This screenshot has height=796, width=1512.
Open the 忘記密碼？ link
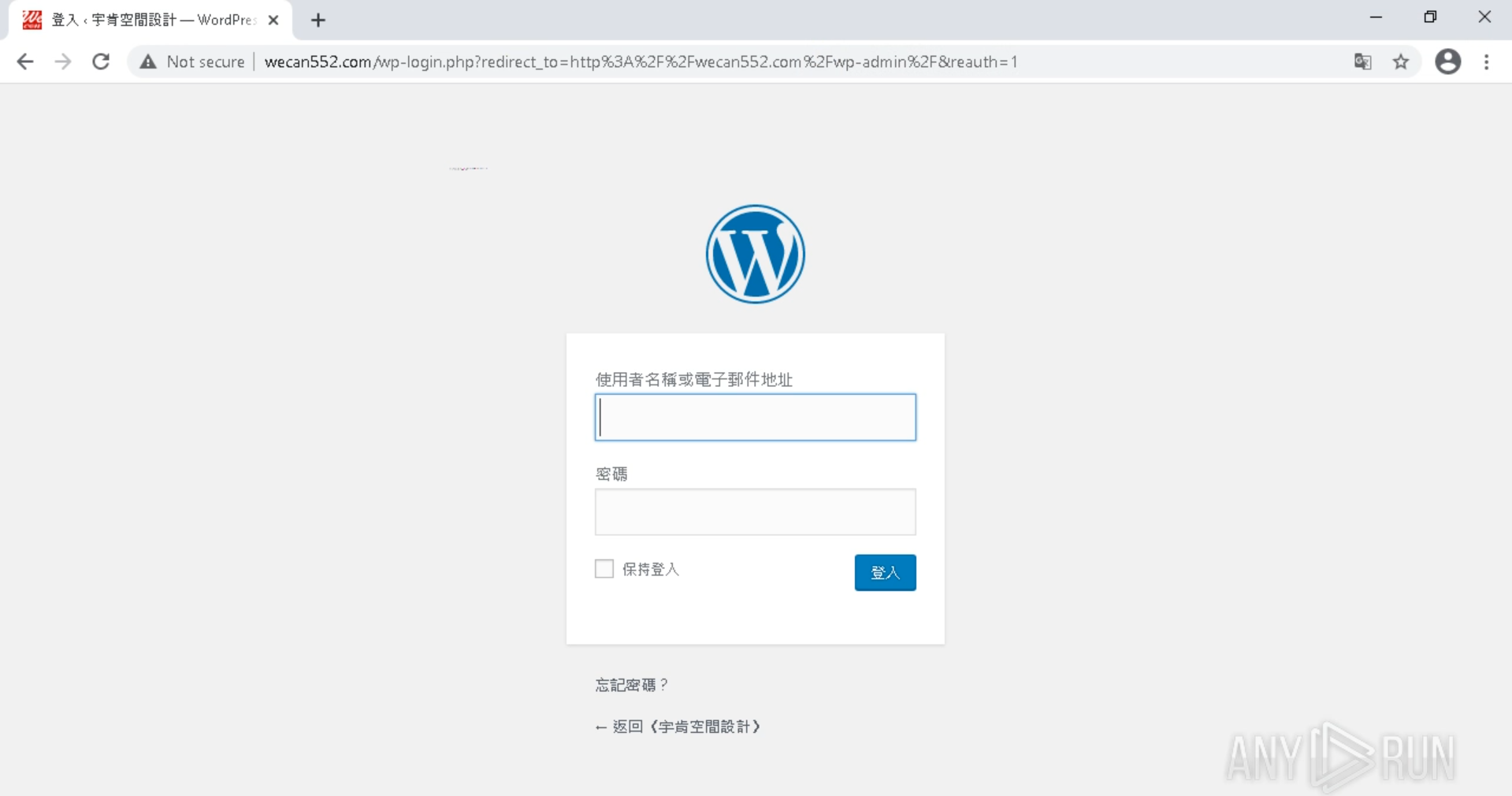pos(632,685)
